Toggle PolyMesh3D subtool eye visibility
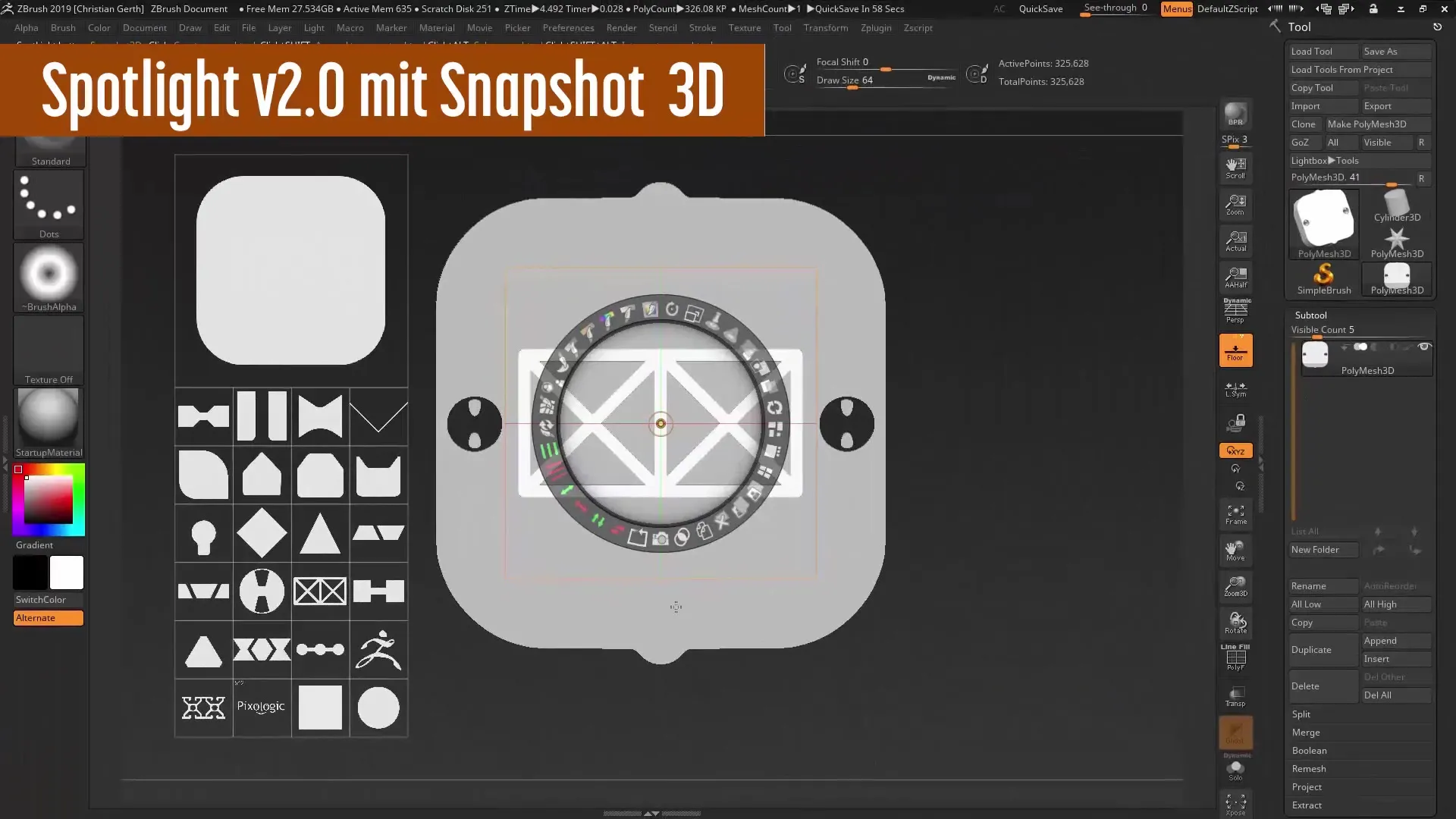The image size is (1456, 819). (x=1424, y=347)
